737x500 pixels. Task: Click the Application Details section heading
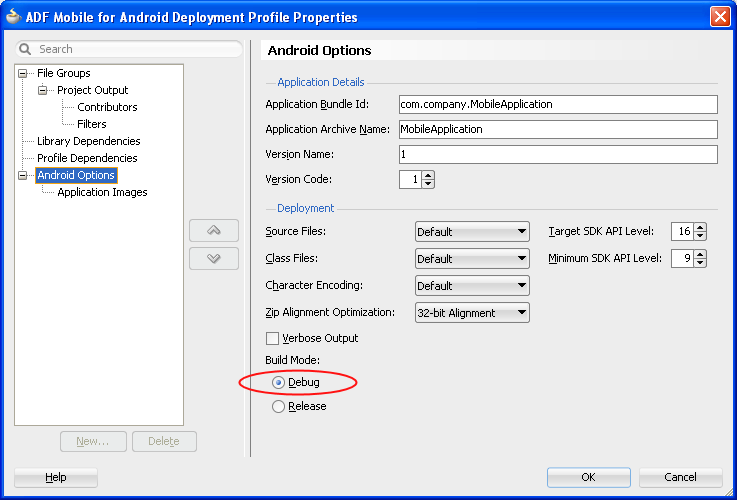click(x=321, y=82)
